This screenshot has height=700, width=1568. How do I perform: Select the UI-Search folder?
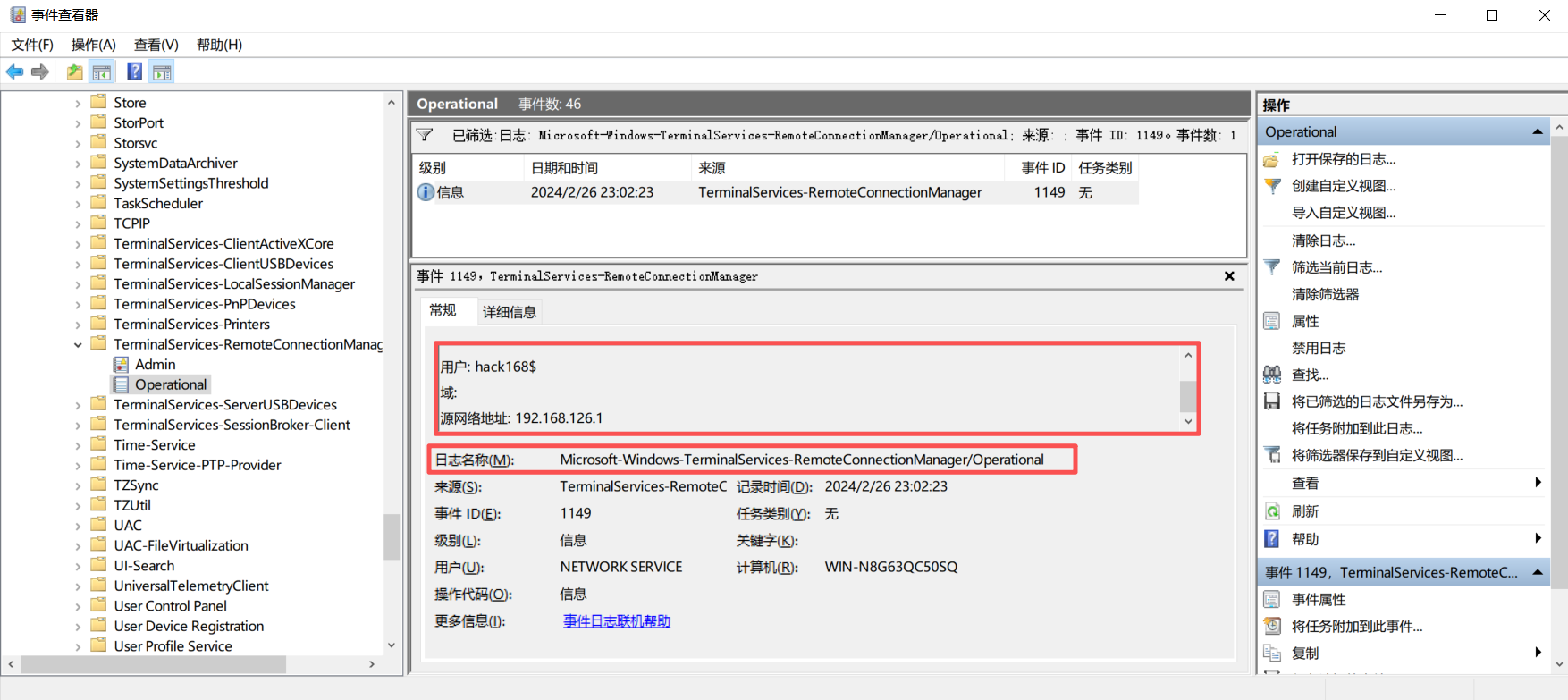(144, 566)
